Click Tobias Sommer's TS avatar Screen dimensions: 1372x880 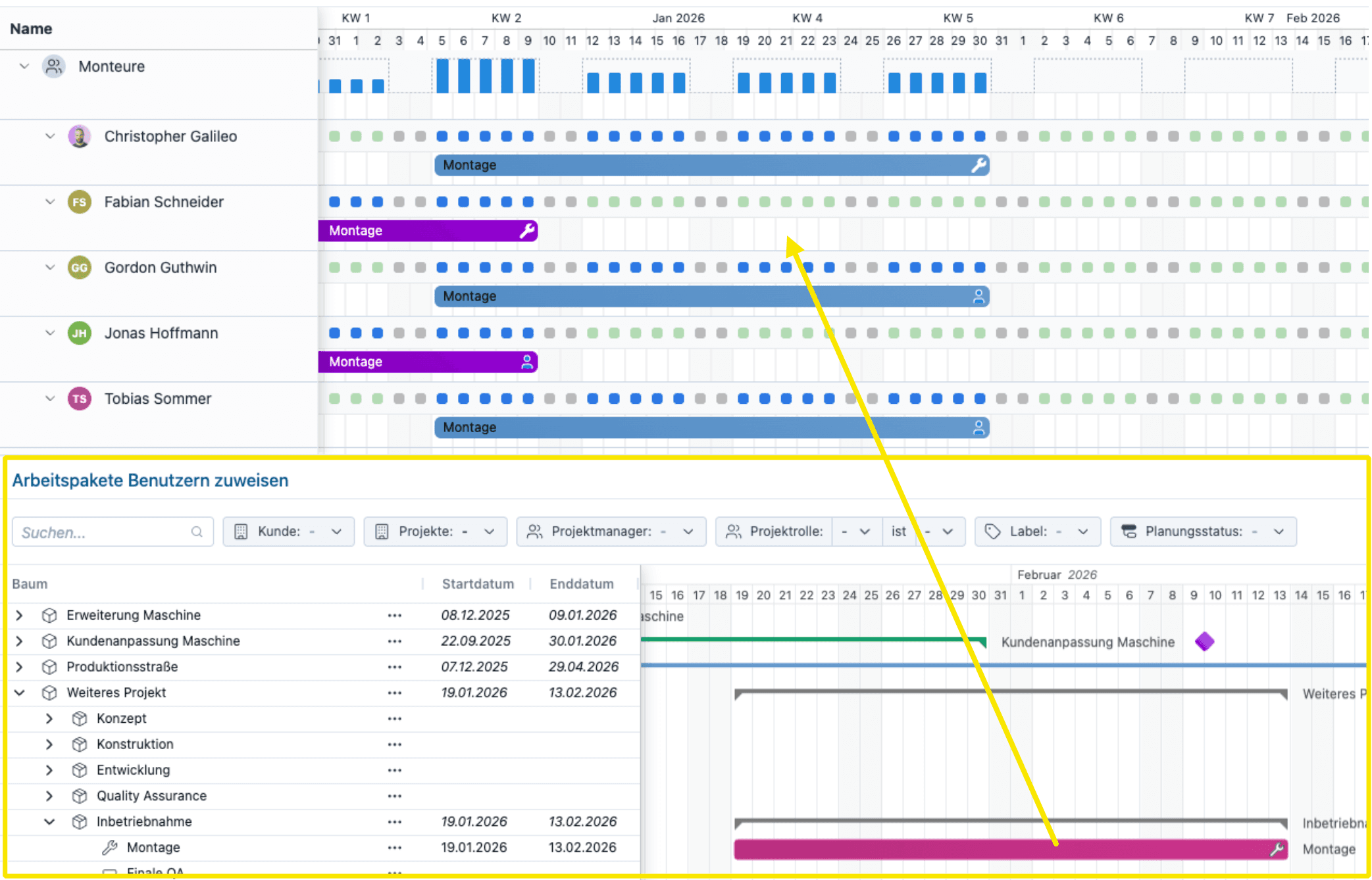click(79, 399)
